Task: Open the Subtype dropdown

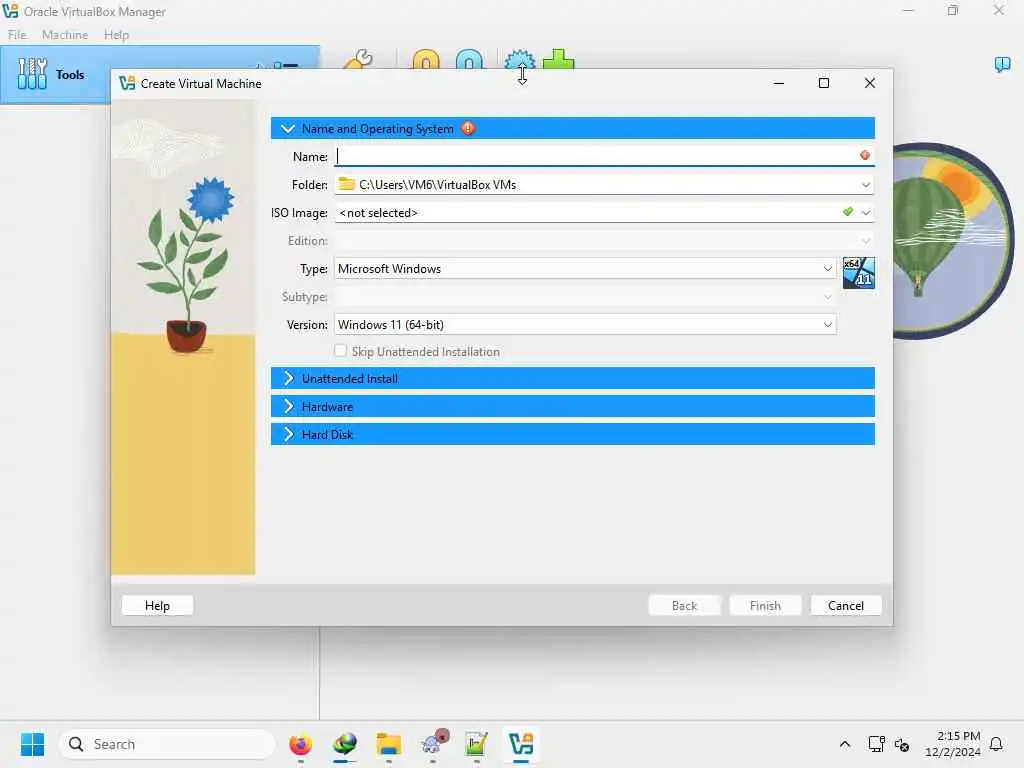Action: click(585, 296)
